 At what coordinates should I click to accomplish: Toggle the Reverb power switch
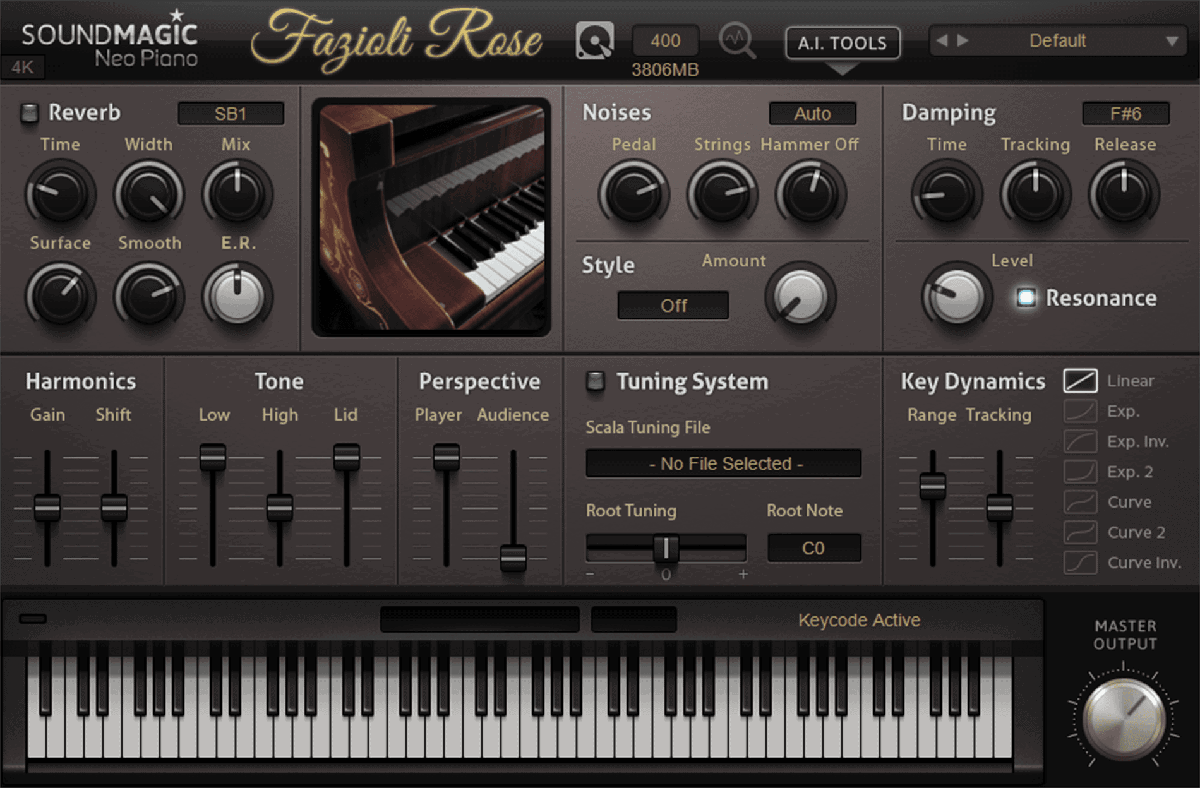point(30,113)
